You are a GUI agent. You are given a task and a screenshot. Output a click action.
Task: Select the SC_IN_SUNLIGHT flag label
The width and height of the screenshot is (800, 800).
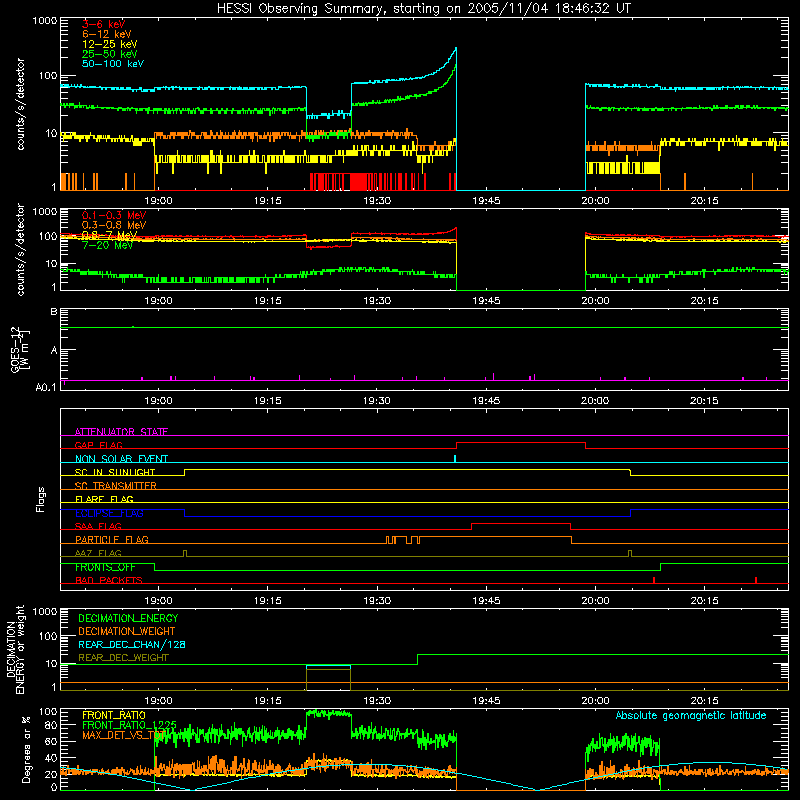[115, 472]
